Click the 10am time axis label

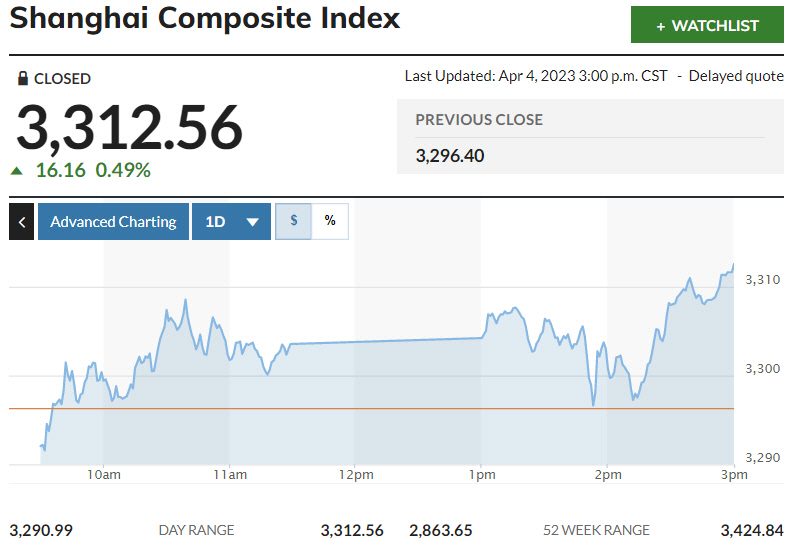104,475
